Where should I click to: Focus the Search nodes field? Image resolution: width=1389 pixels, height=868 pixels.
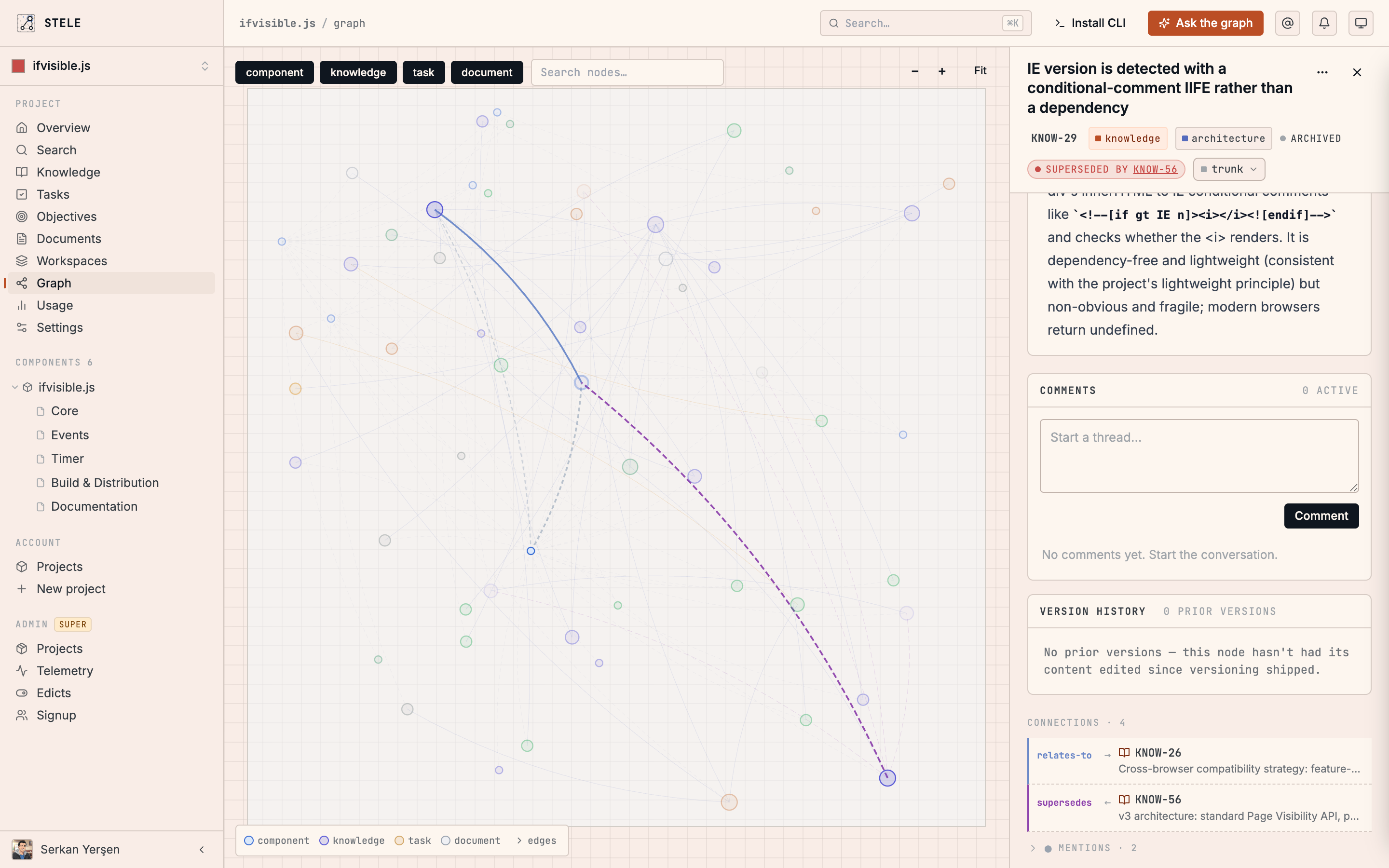627,72
